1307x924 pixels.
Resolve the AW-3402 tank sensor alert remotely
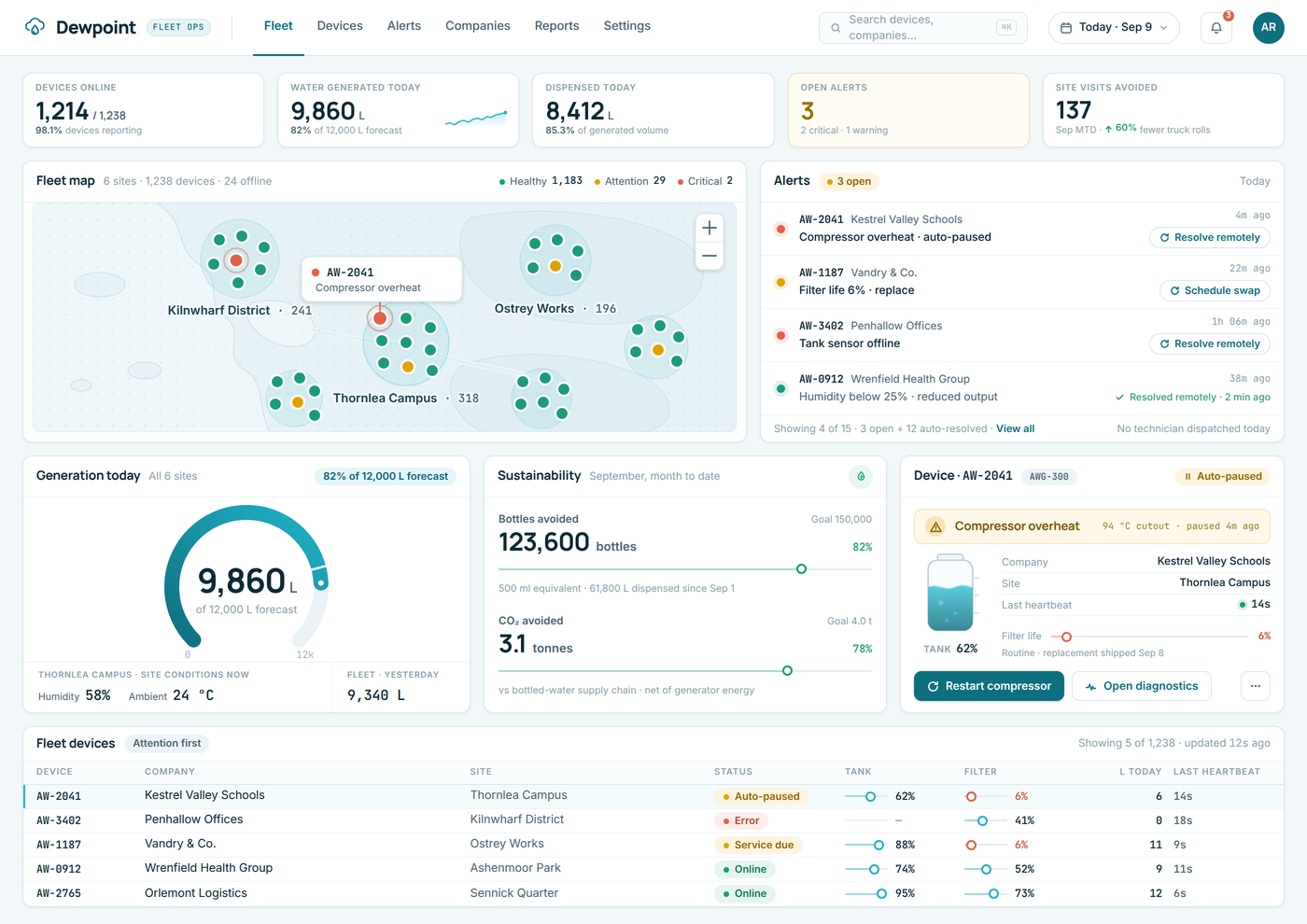[1210, 344]
